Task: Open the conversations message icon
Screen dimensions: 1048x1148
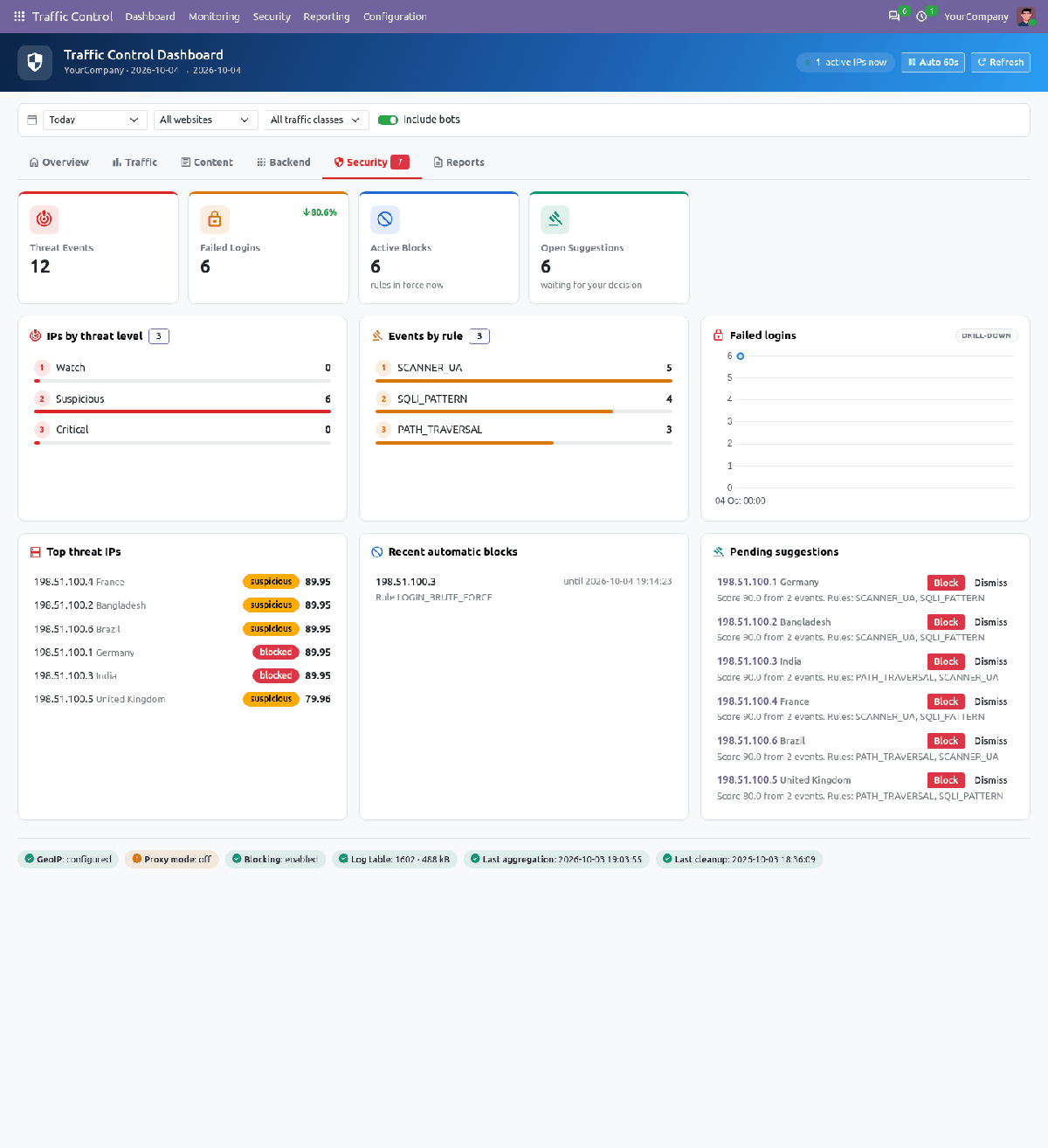Action: (893, 17)
